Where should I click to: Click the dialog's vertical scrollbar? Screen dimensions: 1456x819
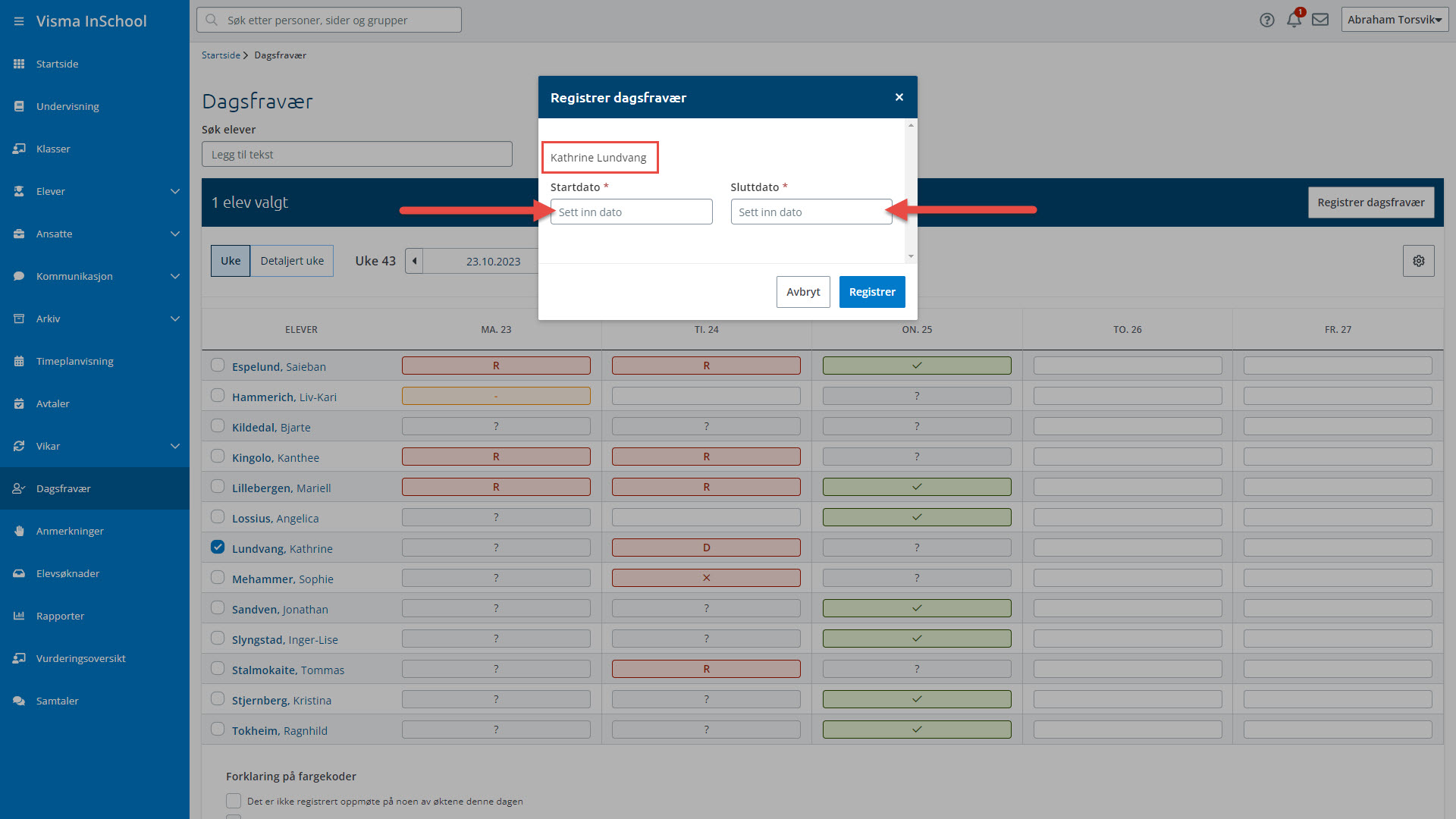pos(911,190)
